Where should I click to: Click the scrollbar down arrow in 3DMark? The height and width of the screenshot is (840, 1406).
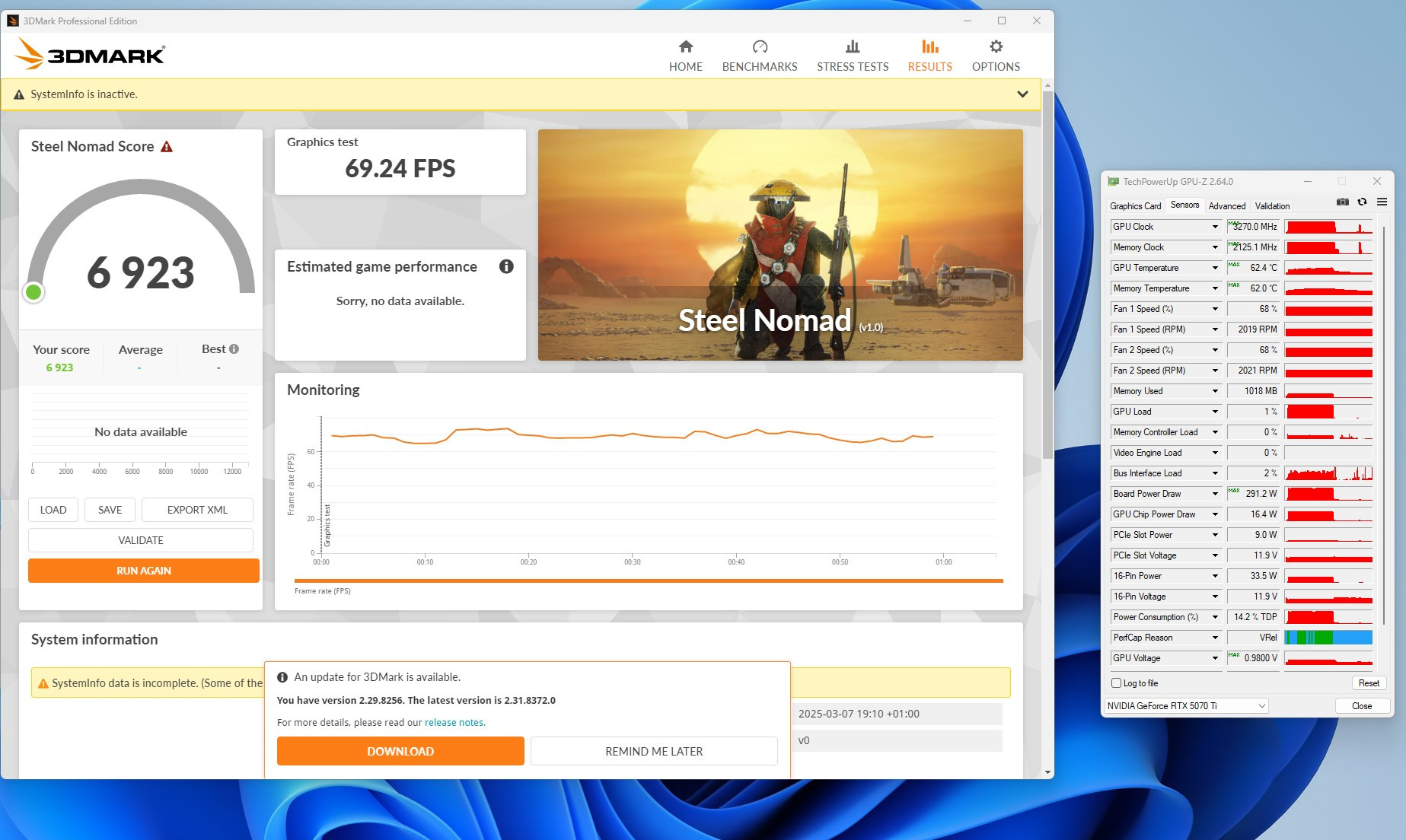pos(1047,772)
